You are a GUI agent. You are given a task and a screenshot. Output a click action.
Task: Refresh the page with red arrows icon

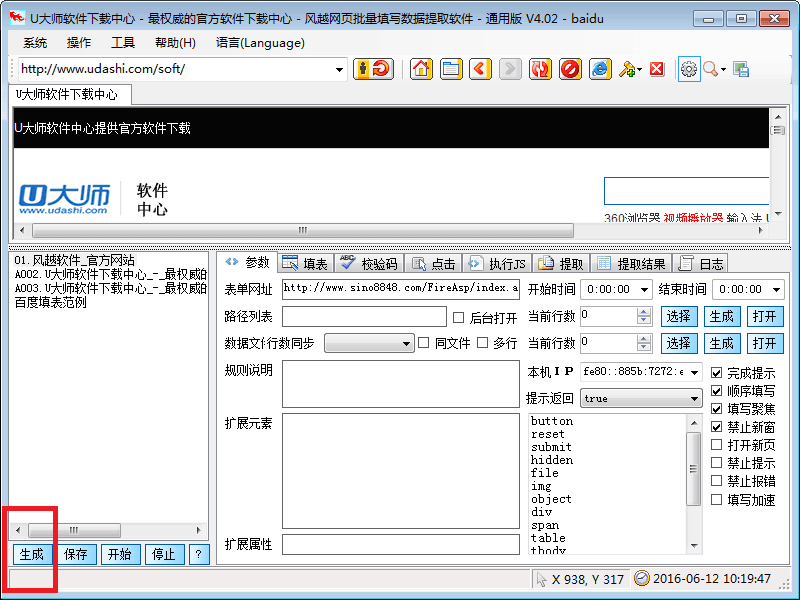point(540,69)
